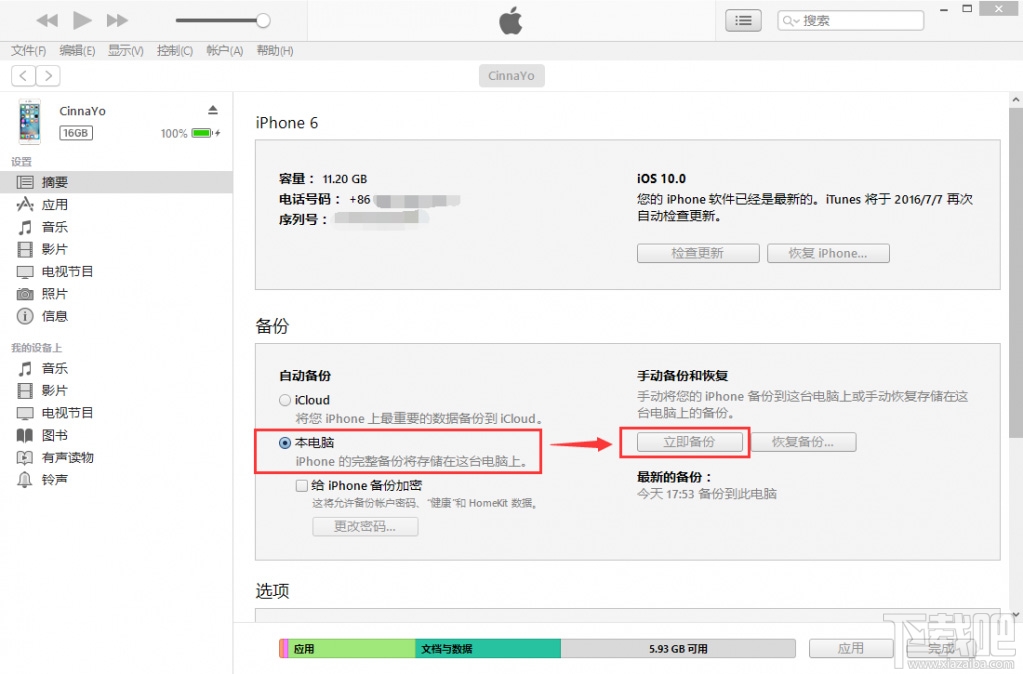Open the 控制(C) menu
Viewport: 1023px width, 674px height.
[x=175, y=50]
